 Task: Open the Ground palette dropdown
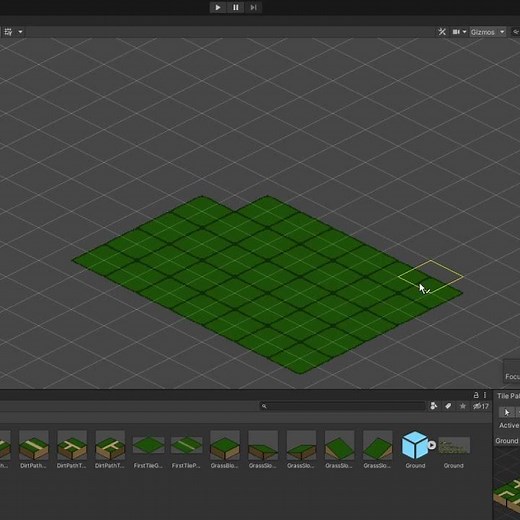507,441
